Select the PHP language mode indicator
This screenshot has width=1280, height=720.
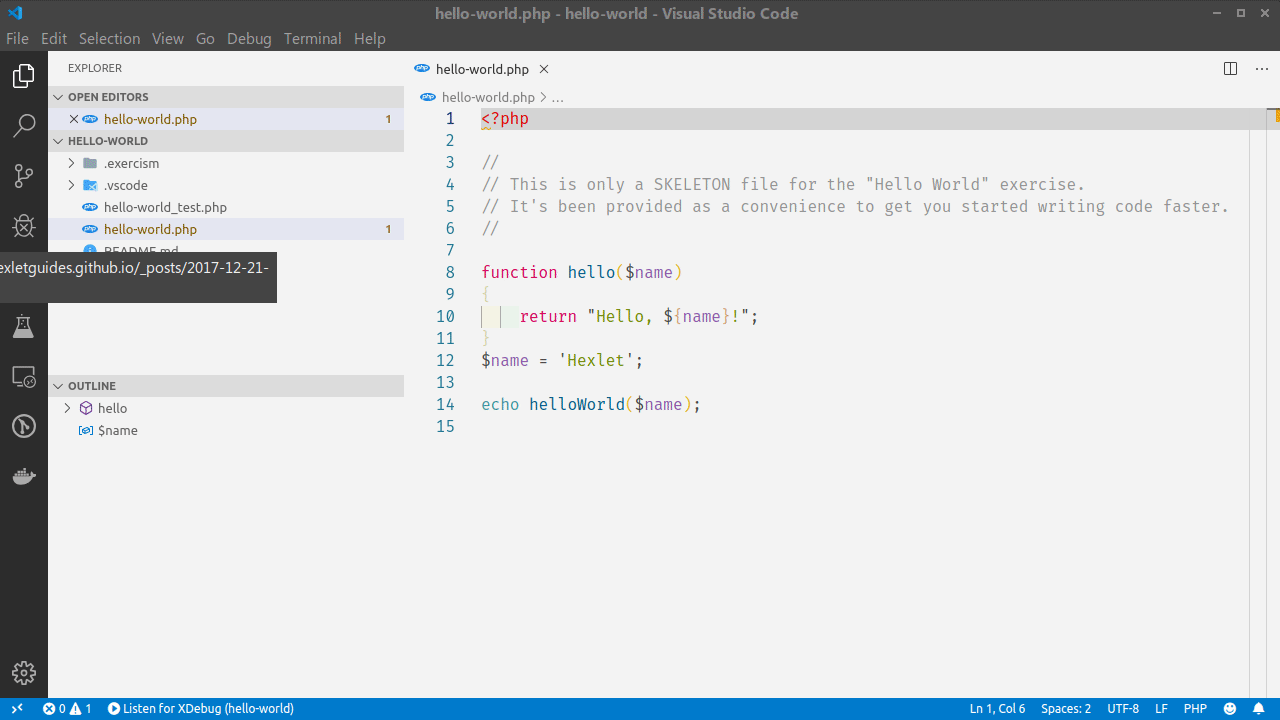(1195, 708)
